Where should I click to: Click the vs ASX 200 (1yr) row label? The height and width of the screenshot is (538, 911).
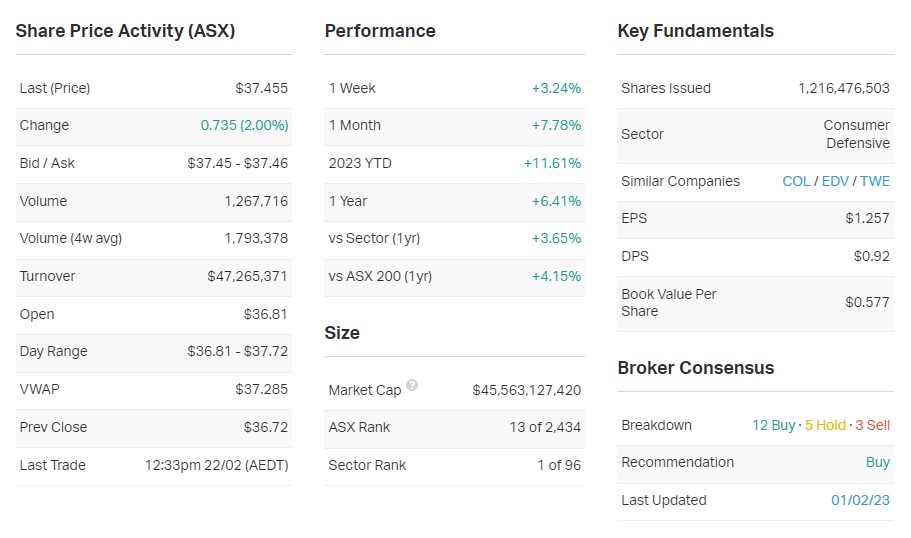380,276
